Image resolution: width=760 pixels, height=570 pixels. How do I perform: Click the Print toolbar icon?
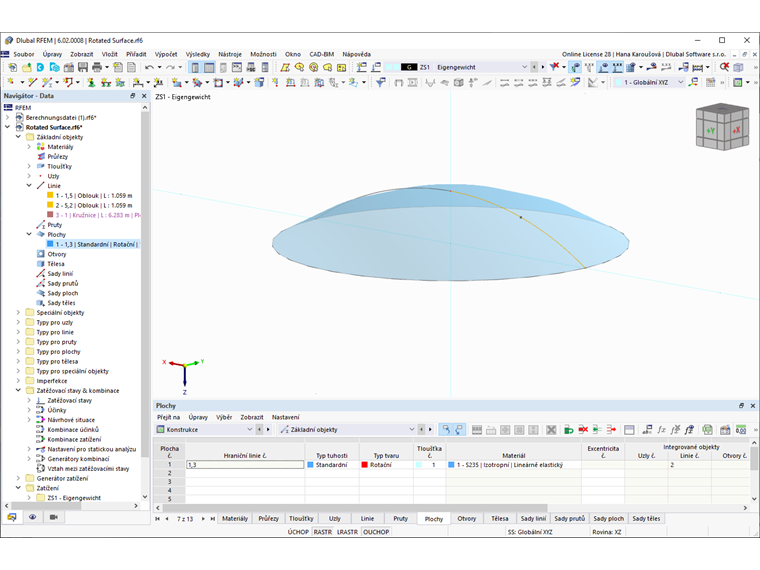point(97,67)
